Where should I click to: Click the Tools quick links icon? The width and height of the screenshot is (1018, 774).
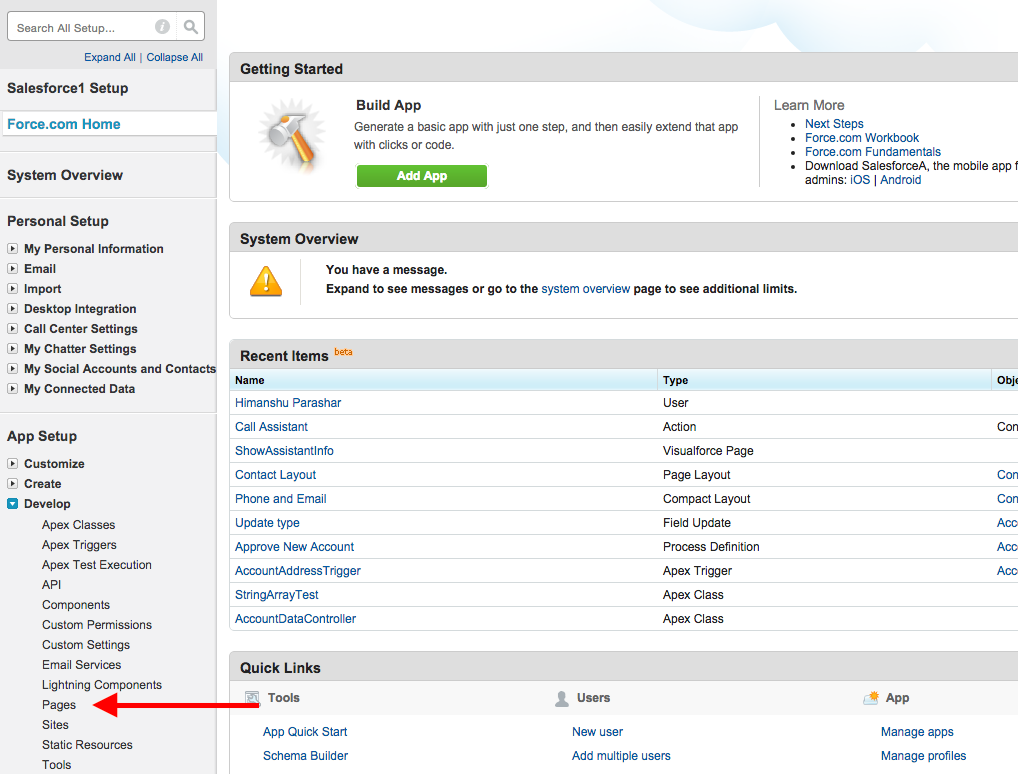(252, 698)
